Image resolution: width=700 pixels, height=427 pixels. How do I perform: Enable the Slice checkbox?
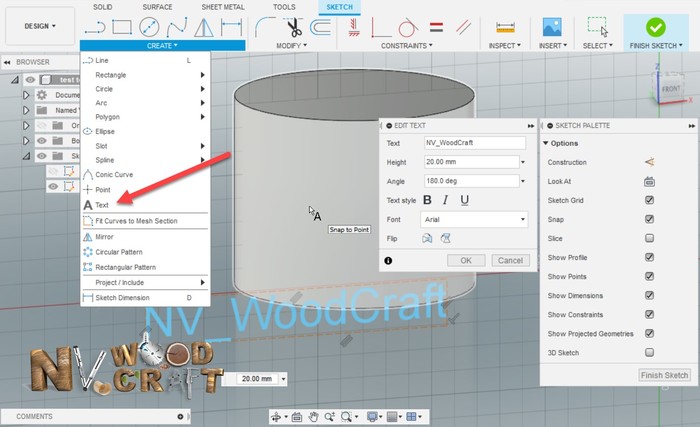tap(649, 238)
